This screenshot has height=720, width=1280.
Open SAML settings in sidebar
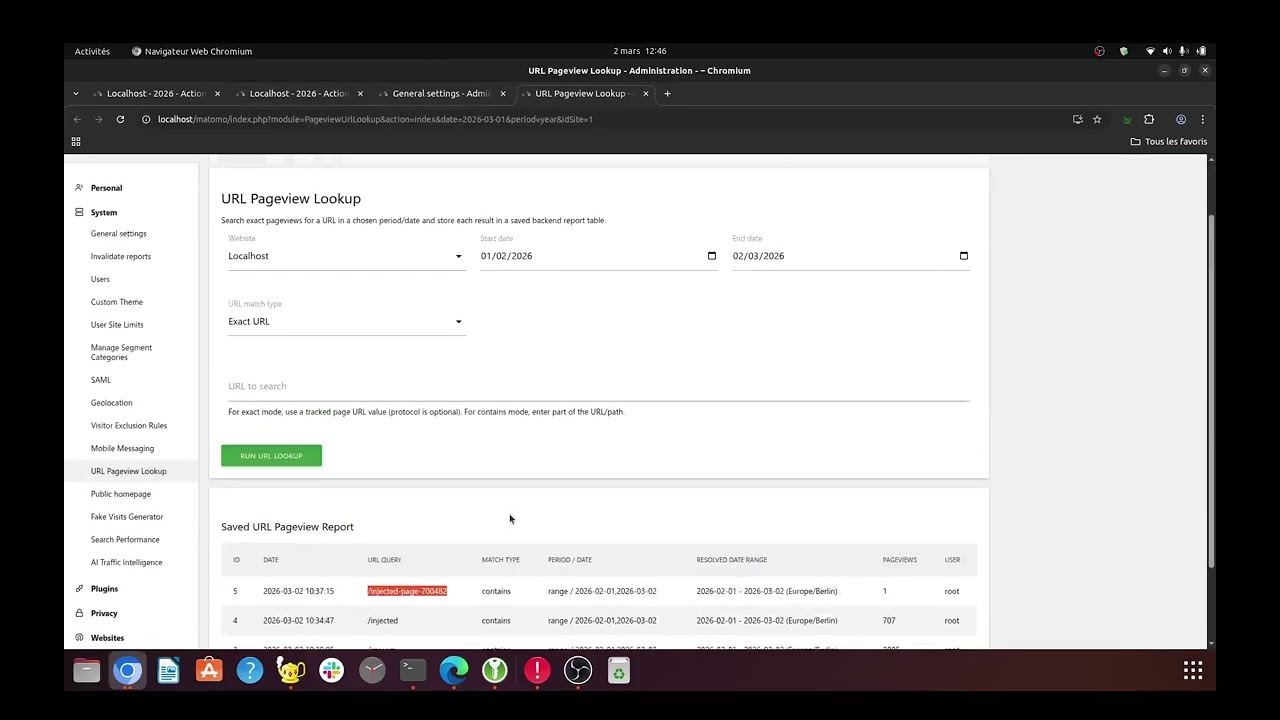tap(101, 380)
